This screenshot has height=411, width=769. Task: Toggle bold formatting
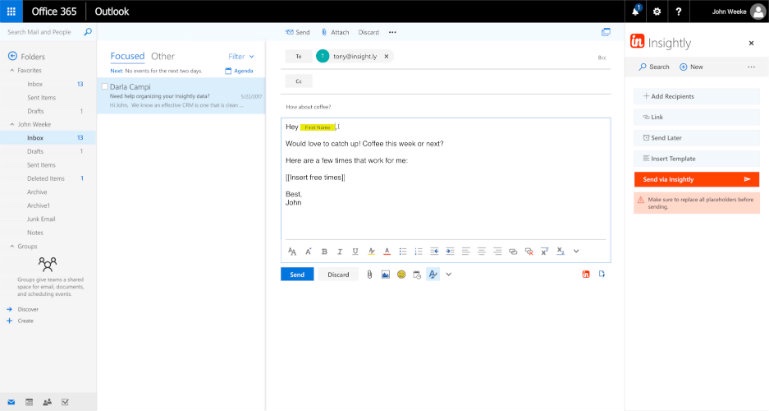point(324,252)
